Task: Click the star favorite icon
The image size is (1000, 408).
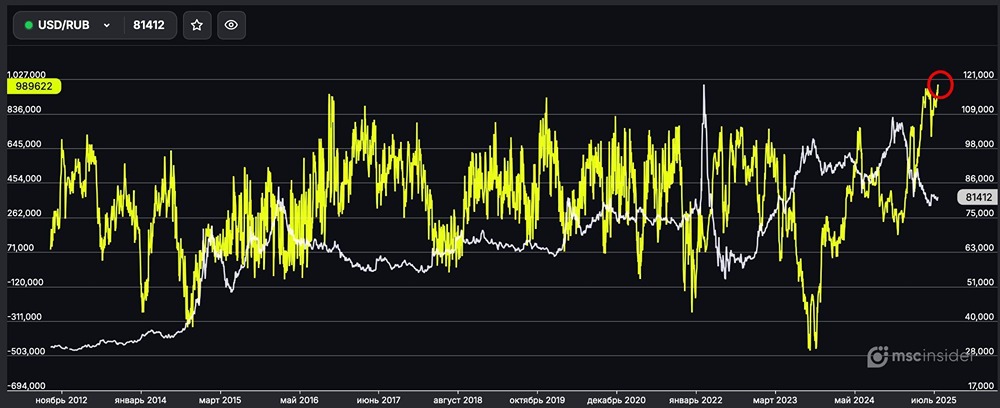Action: coord(197,26)
